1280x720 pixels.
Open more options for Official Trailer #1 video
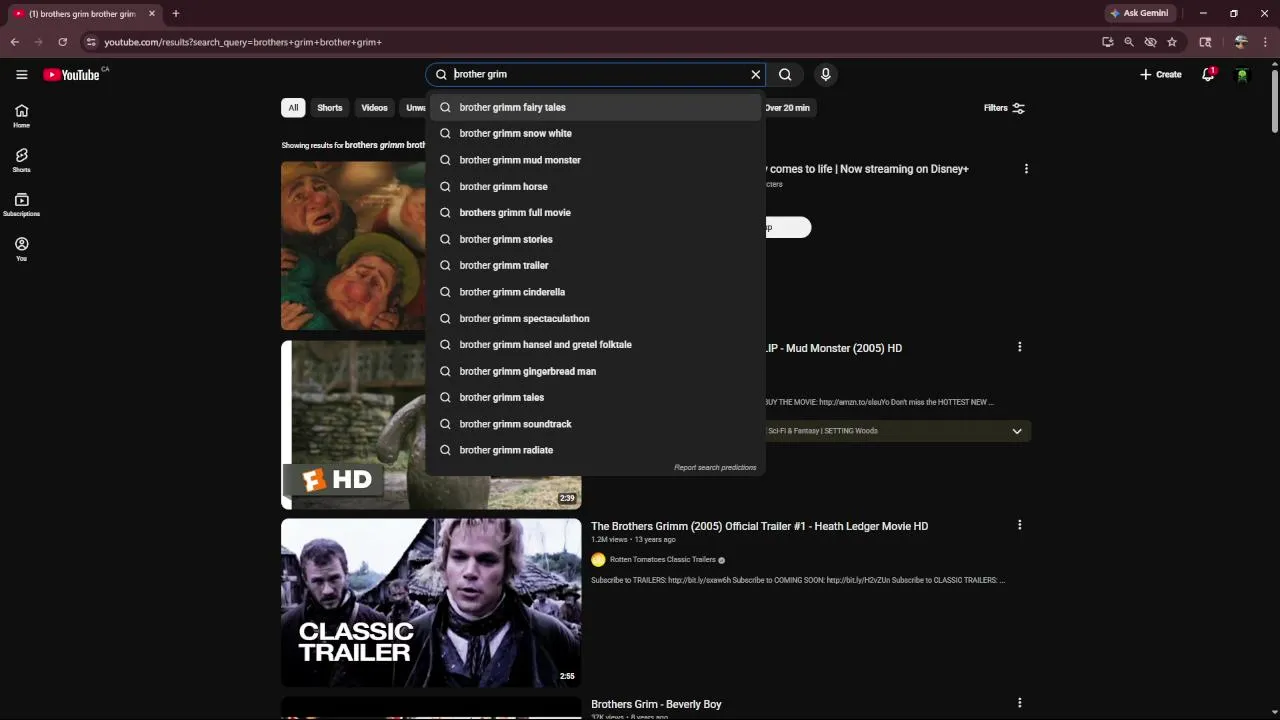(x=1019, y=525)
